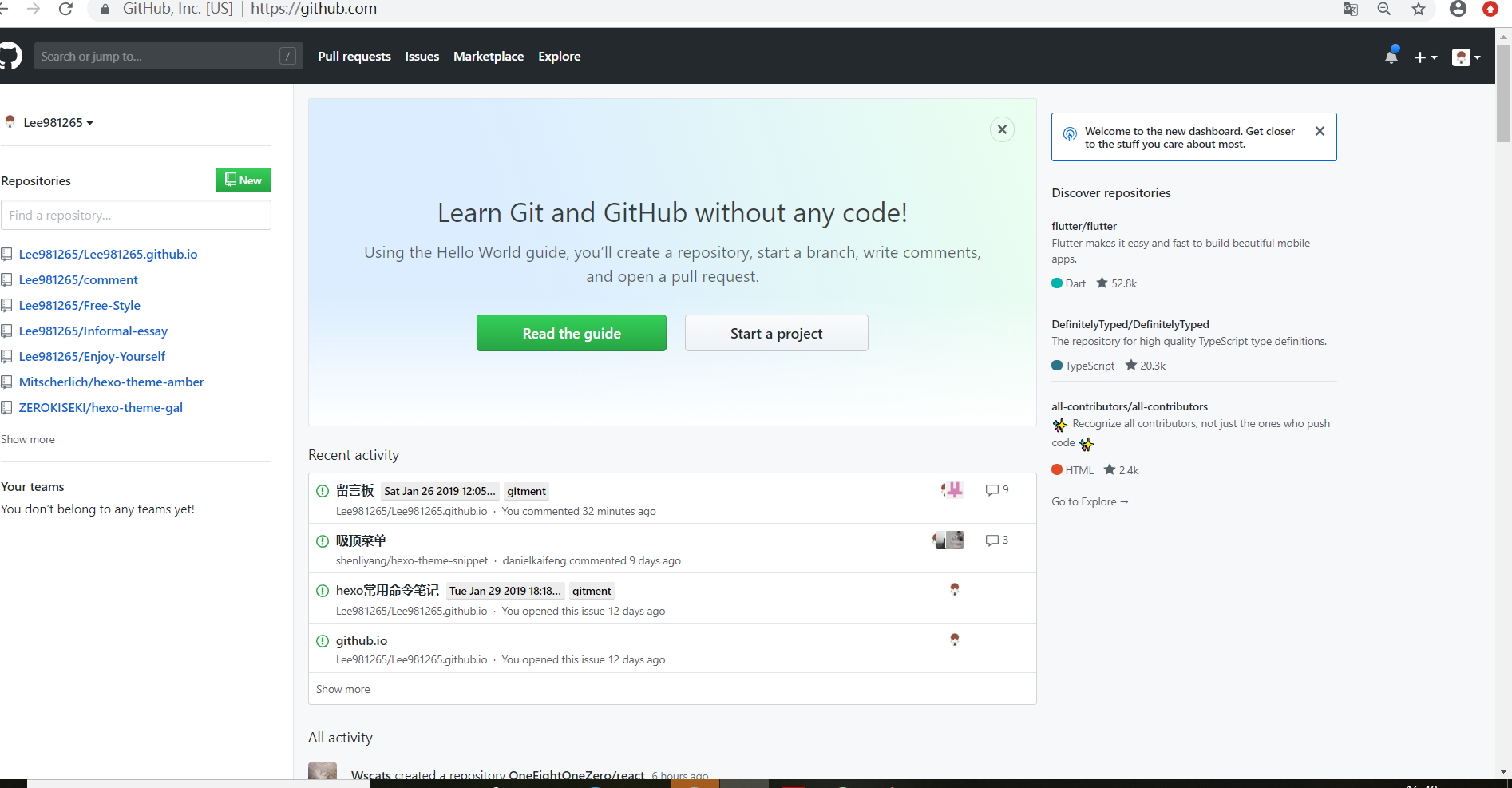This screenshot has height=788, width=1512.
Task: Open all-contributors/all-contributors repository
Action: tap(1130, 407)
